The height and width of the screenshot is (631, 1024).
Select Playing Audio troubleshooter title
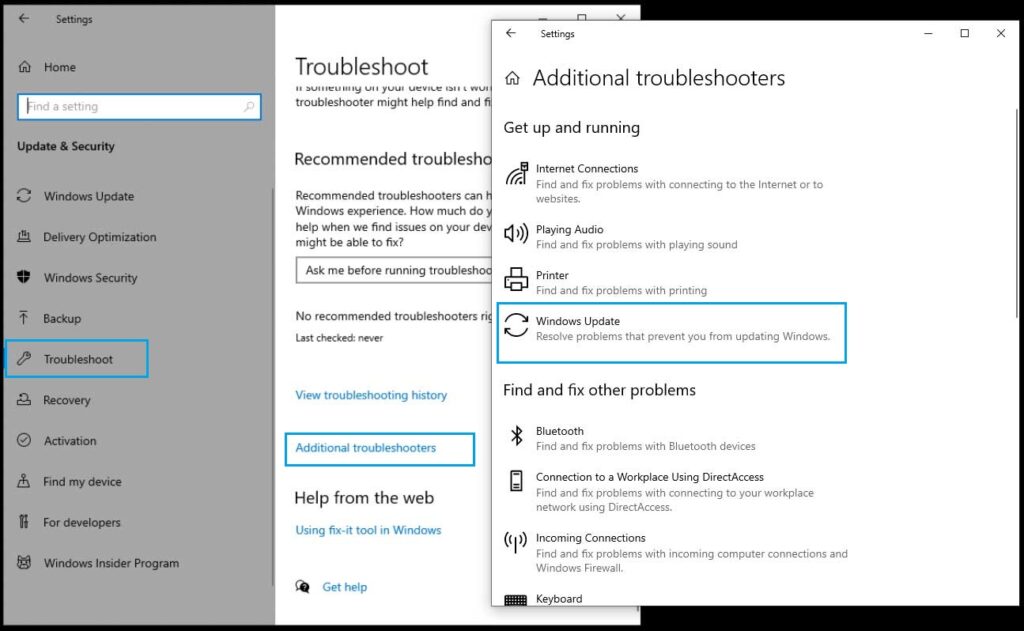pos(569,229)
